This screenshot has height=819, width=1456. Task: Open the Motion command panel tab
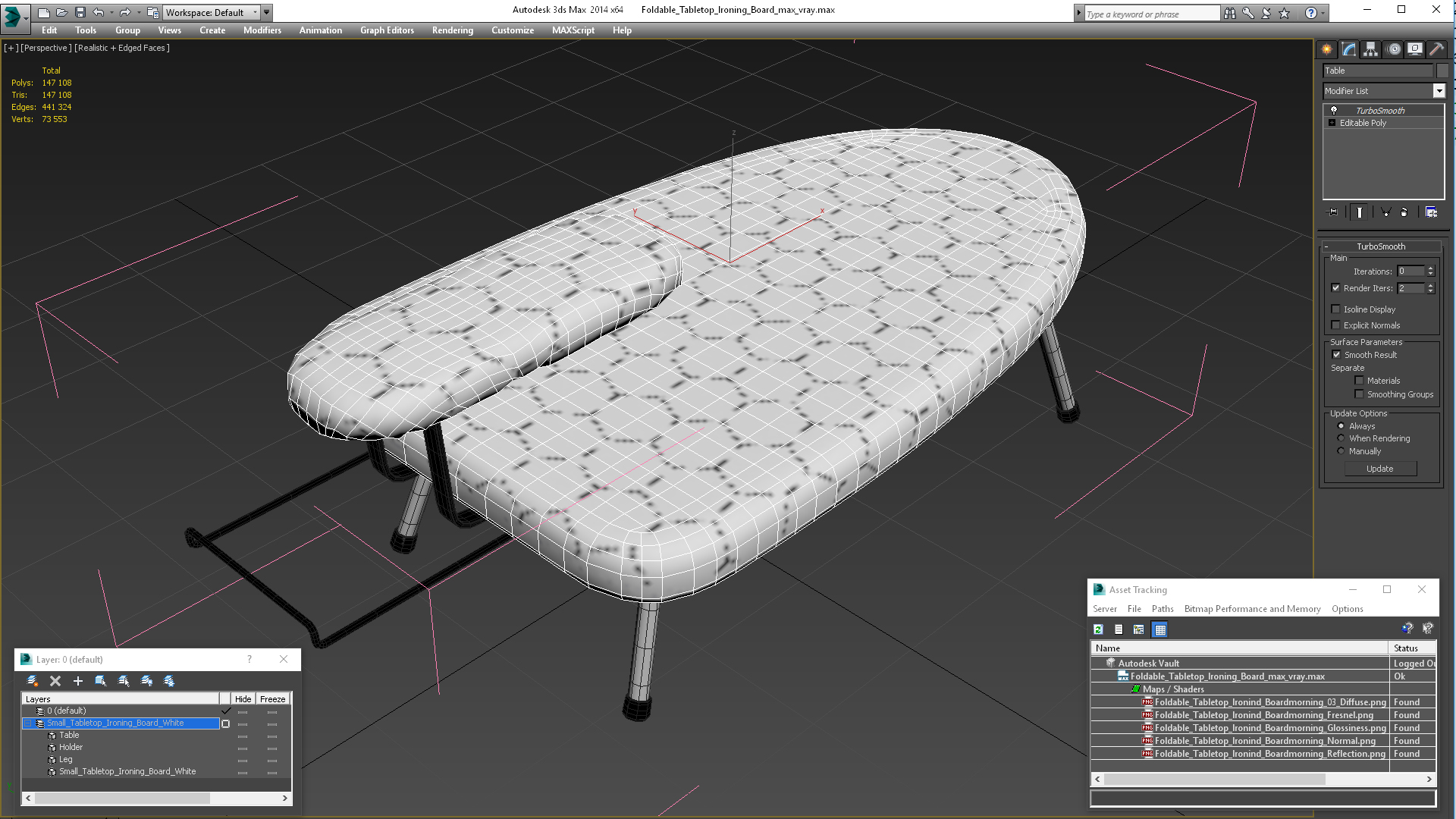tap(1393, 49)
